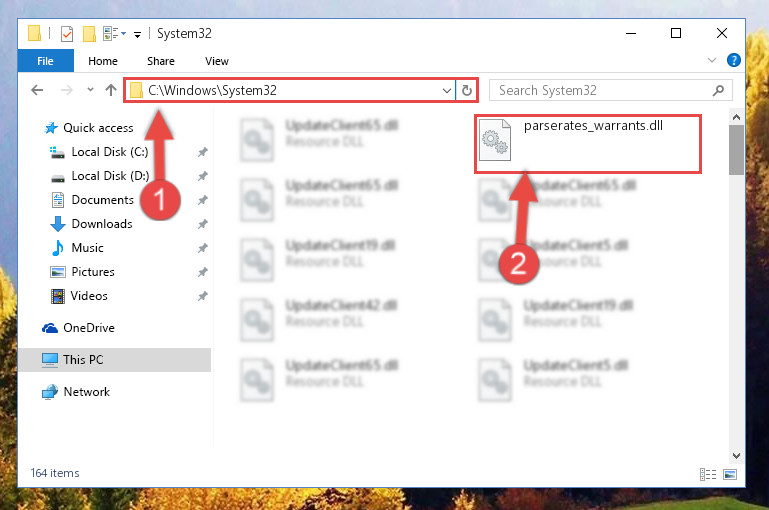Click the Videos film strip icon
This screenshot has width=769, height=510.
(x=58, y=296)
